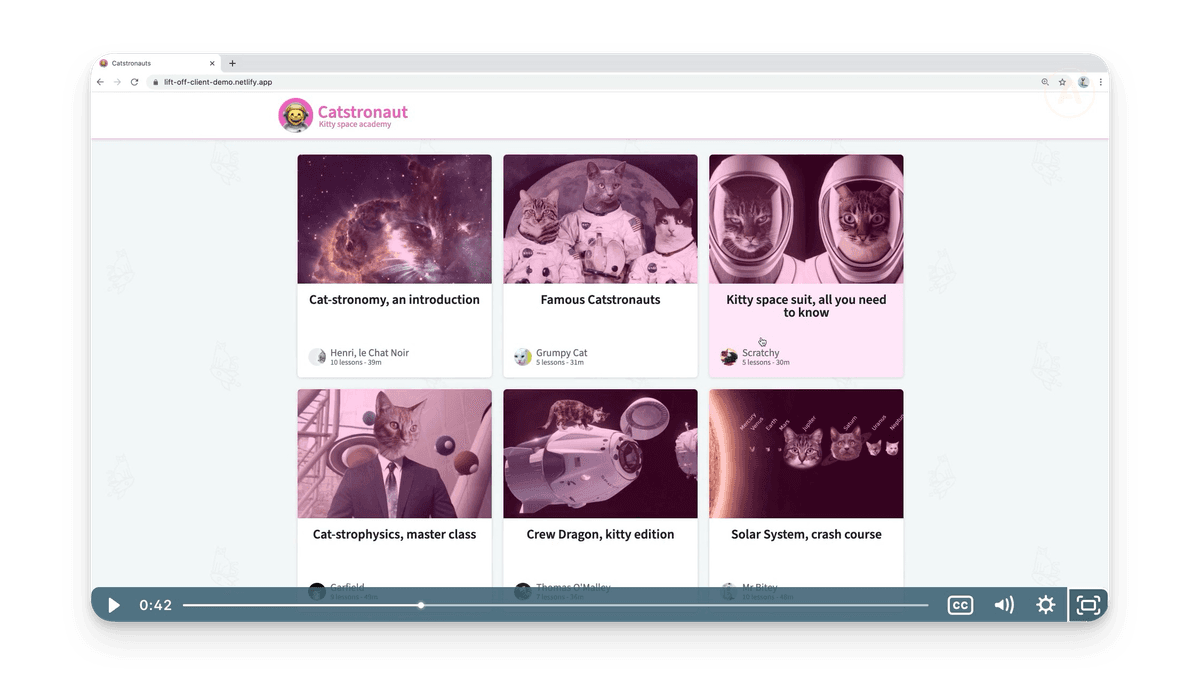Click the page reload icon
This screenshot has width=1200, height=675.
point(134,82)
